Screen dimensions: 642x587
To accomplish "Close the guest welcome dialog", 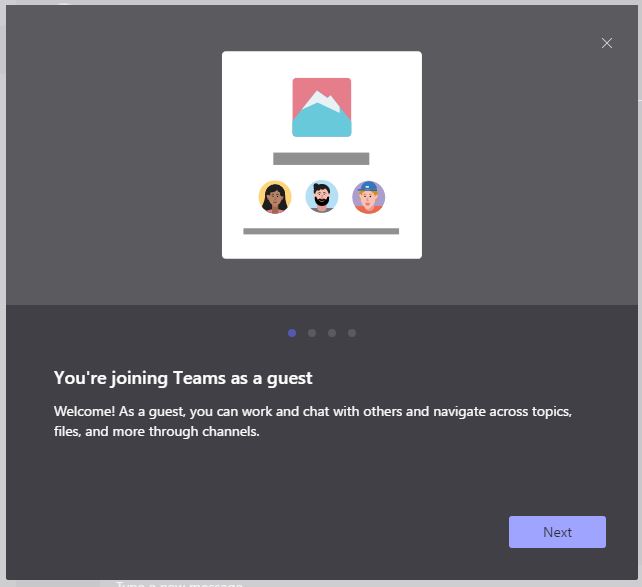I will pos(606,43).
